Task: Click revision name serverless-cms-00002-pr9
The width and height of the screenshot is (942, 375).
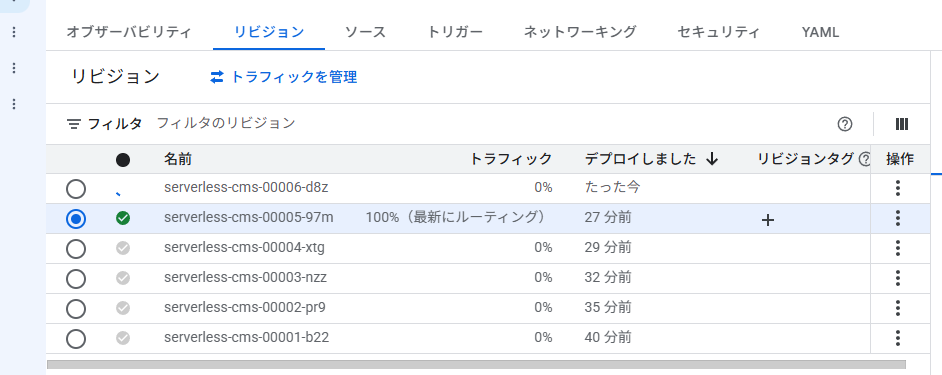Action: 245,307
